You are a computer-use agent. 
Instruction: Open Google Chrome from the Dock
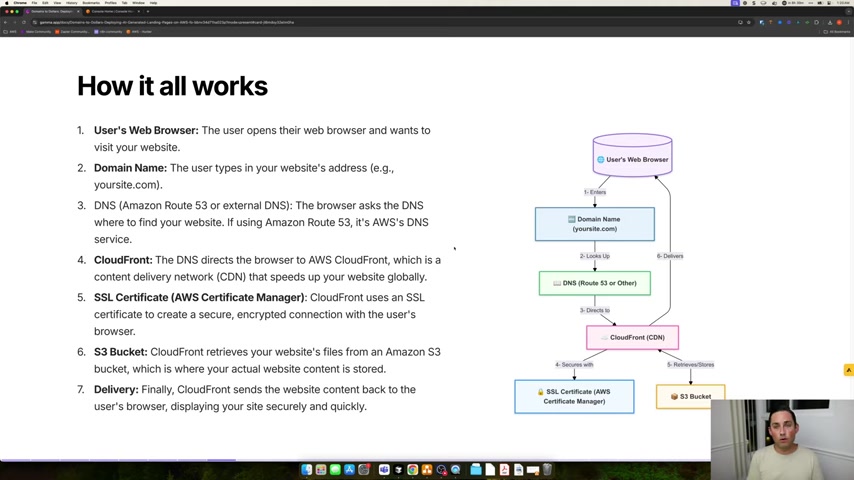click(413, 470)
